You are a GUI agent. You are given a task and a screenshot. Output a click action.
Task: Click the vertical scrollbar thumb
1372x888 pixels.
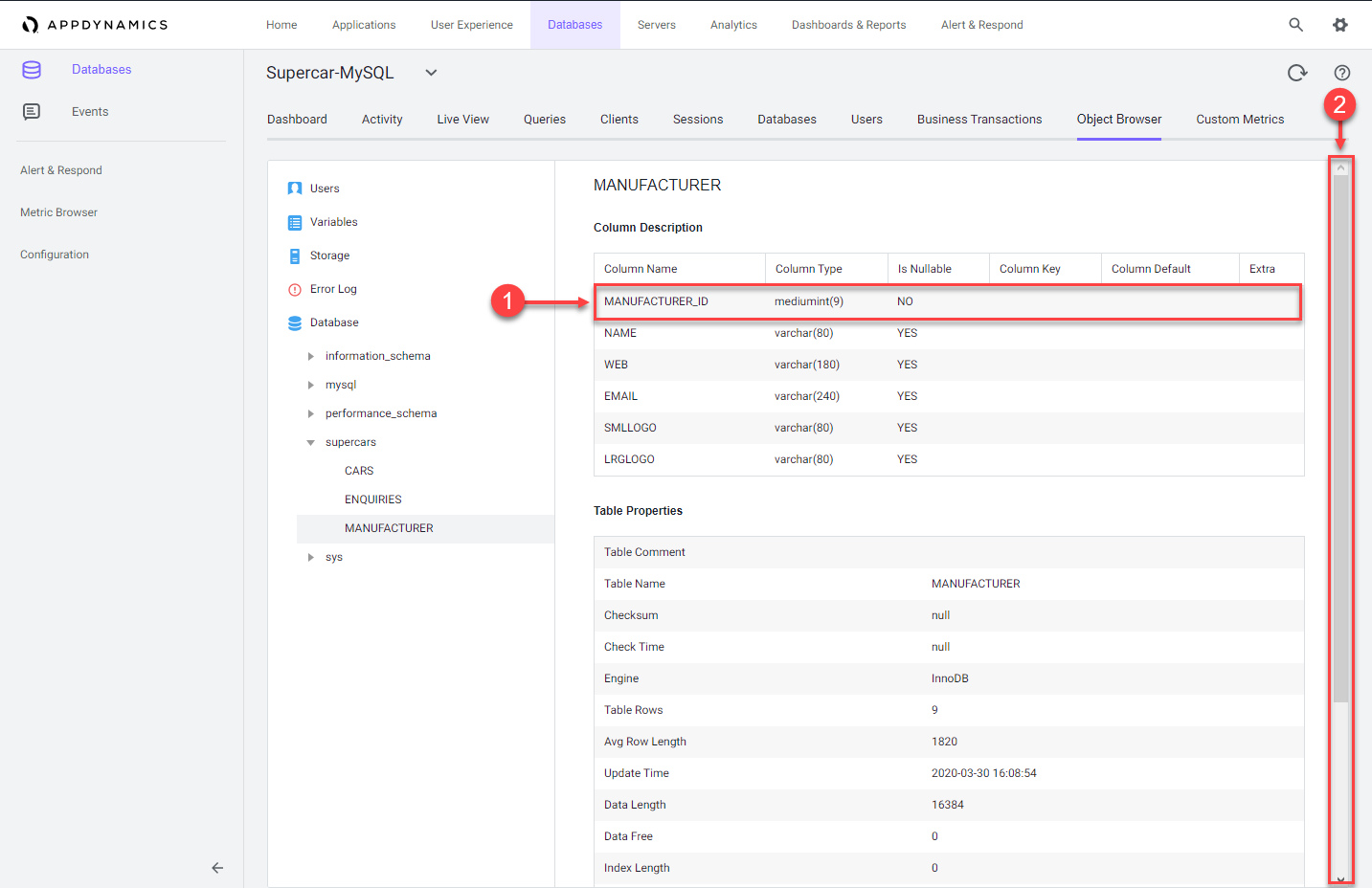pyautogui.click(x=1340, y=438)
